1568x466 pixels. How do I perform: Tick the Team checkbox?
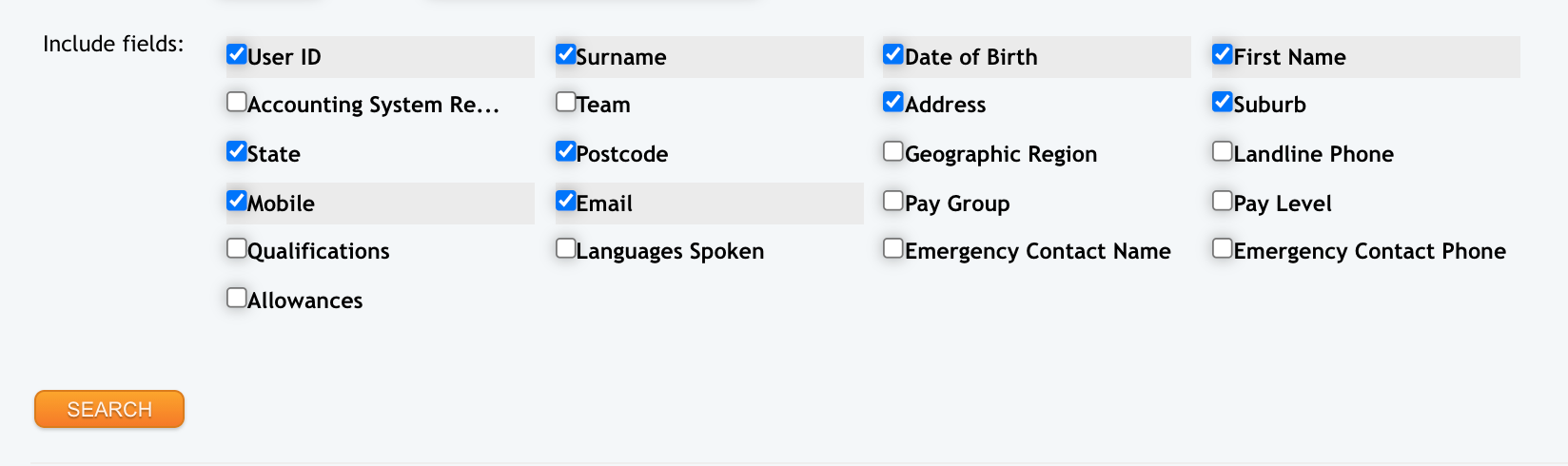[566, 102]
